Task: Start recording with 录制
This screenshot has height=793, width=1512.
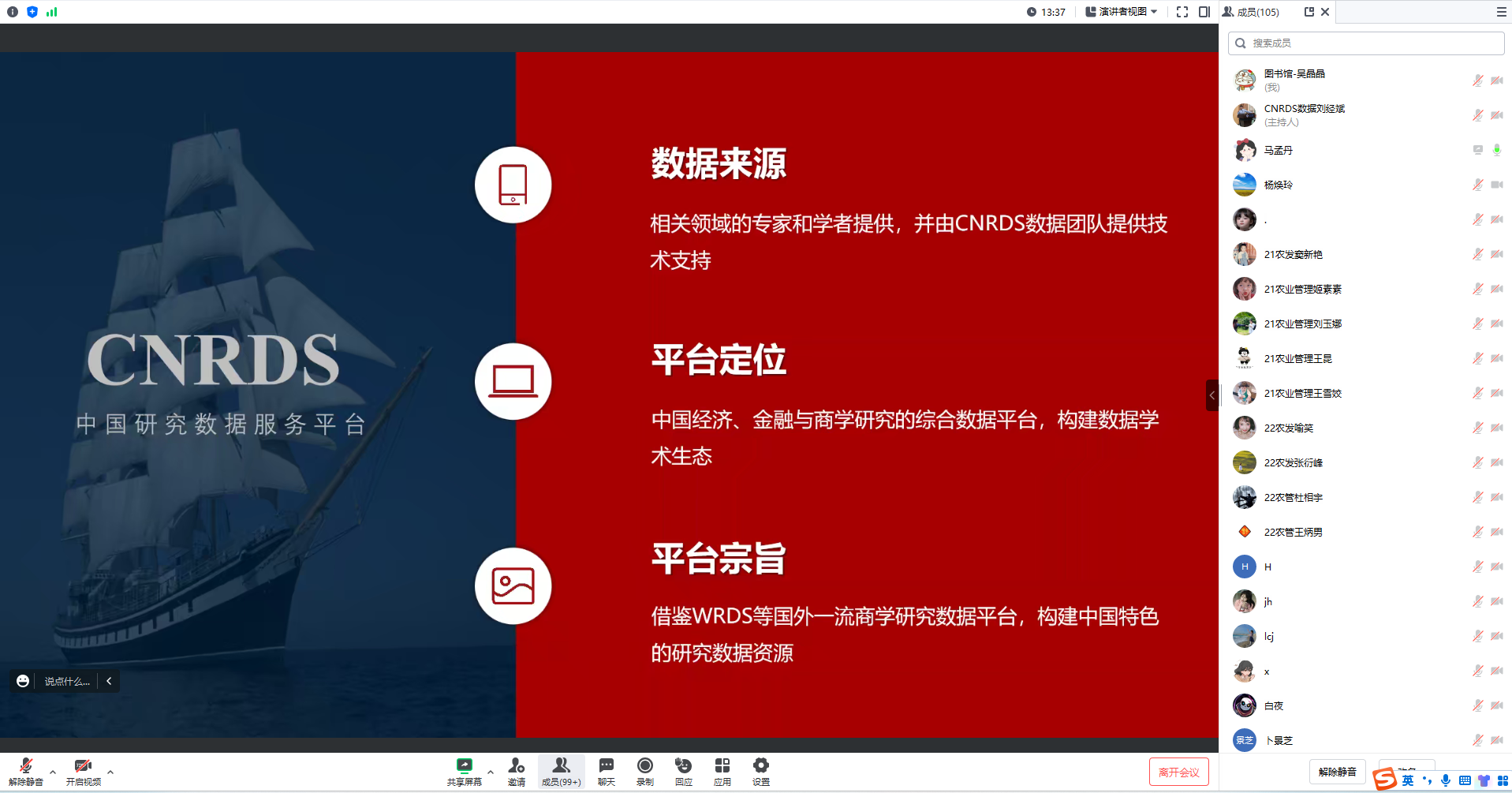Action: 645,772
